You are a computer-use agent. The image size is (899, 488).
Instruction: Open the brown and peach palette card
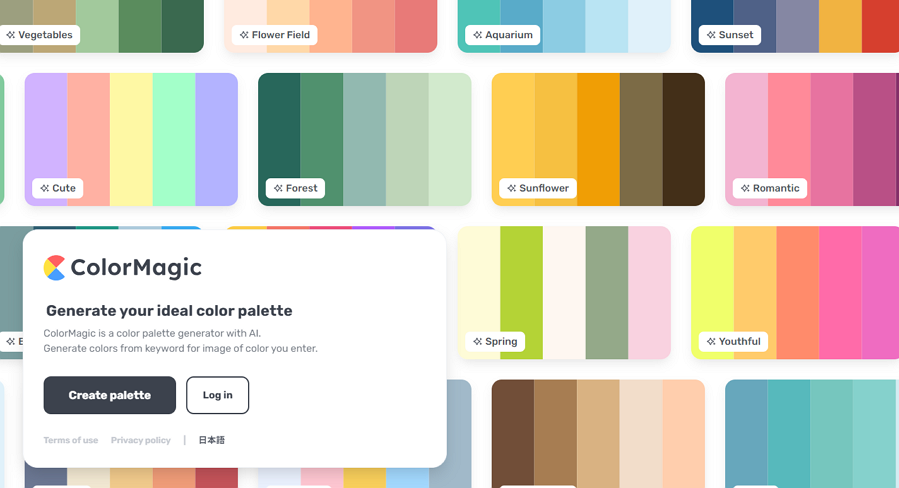(598, 434)
